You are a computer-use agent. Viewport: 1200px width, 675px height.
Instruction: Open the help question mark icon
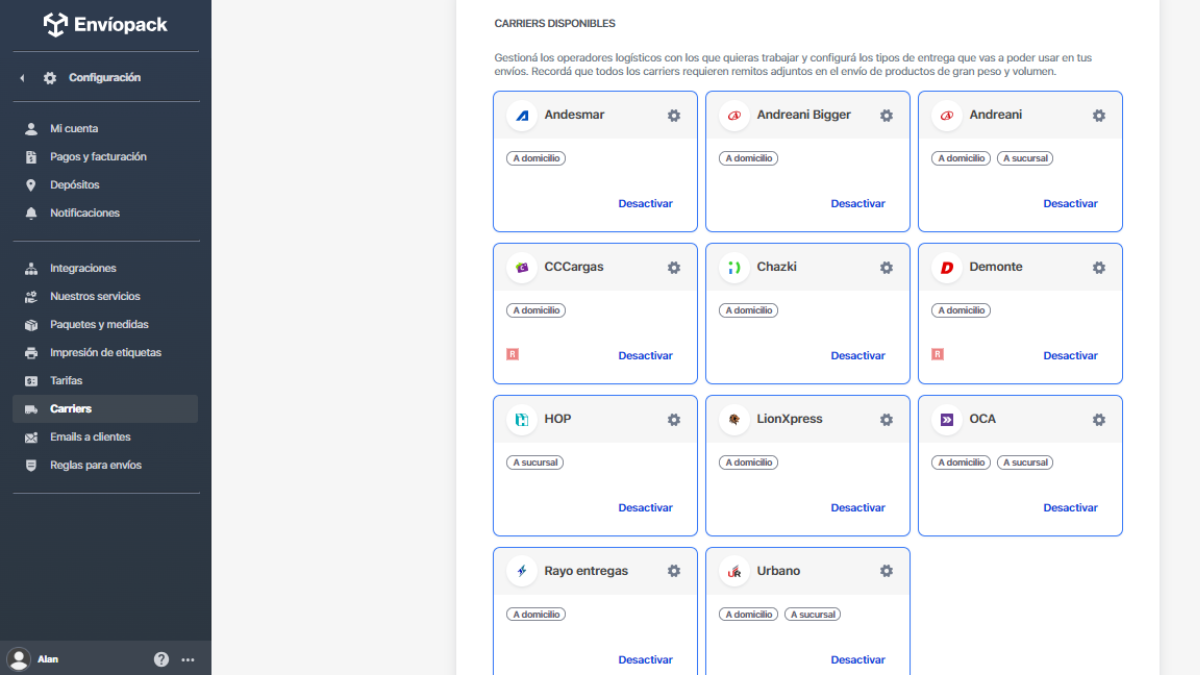[x=161, y=659]
